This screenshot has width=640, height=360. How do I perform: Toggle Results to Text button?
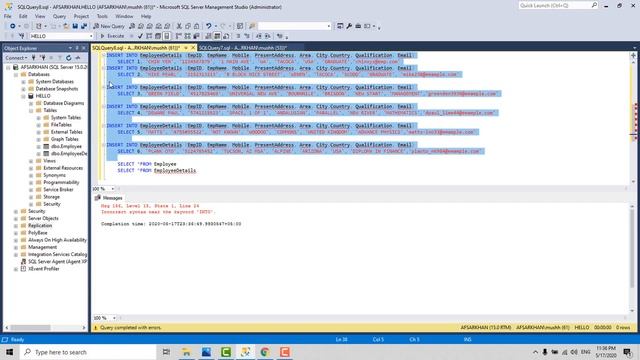click(209, 36)
